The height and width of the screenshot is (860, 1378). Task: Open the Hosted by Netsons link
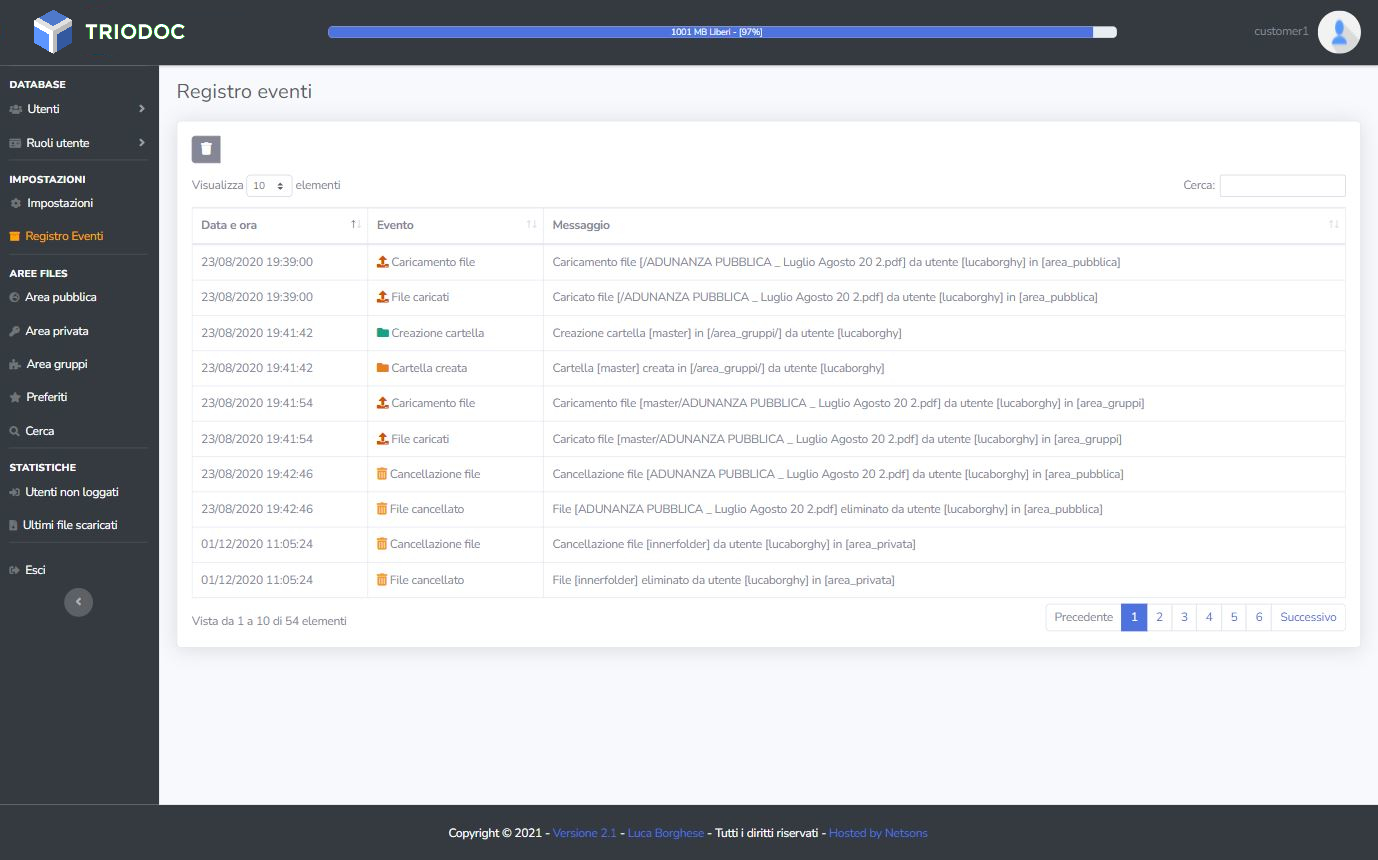(878, 833)
